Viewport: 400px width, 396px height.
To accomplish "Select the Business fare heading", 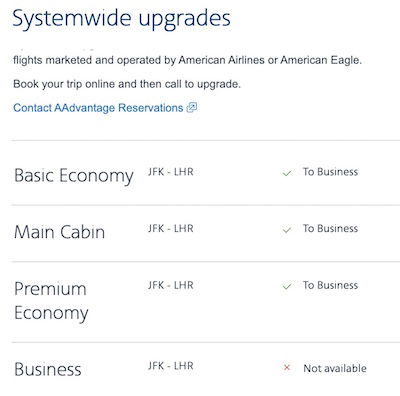I will click(48, 369).
